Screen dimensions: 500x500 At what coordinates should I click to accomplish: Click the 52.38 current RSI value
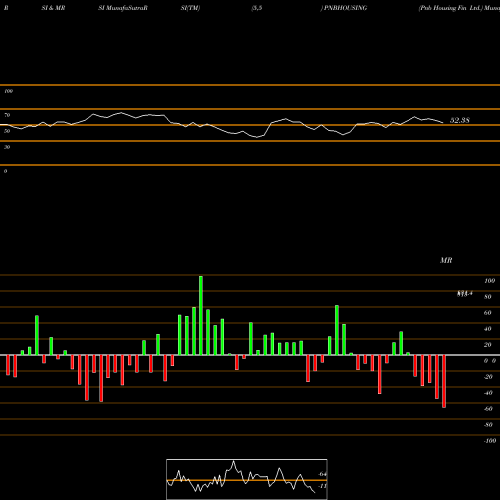click(460, 120)
